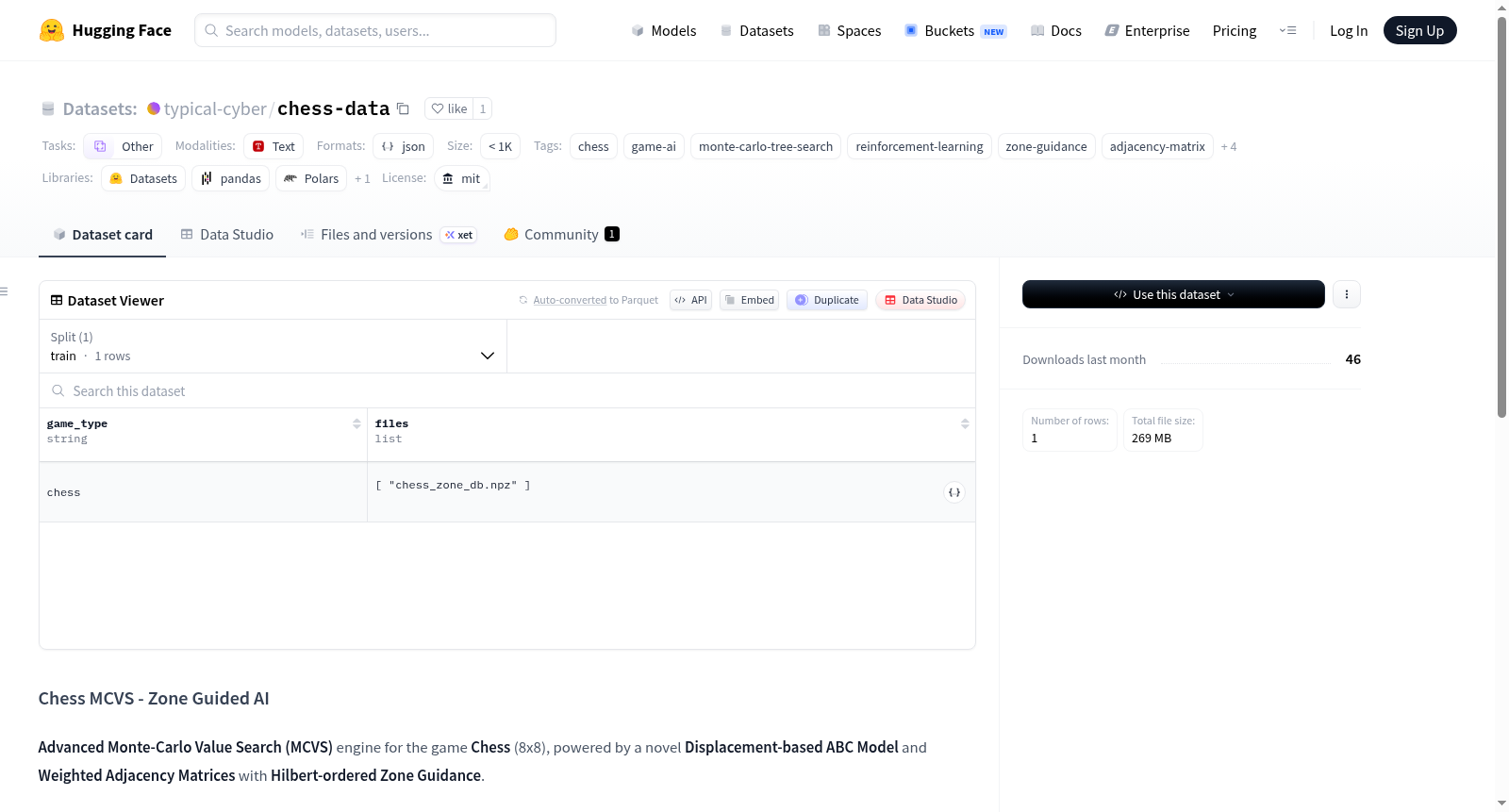The image size is (1509, 812).
Task: Select the adjacency-matrix tag
Action: click(x=1157, y=146)
